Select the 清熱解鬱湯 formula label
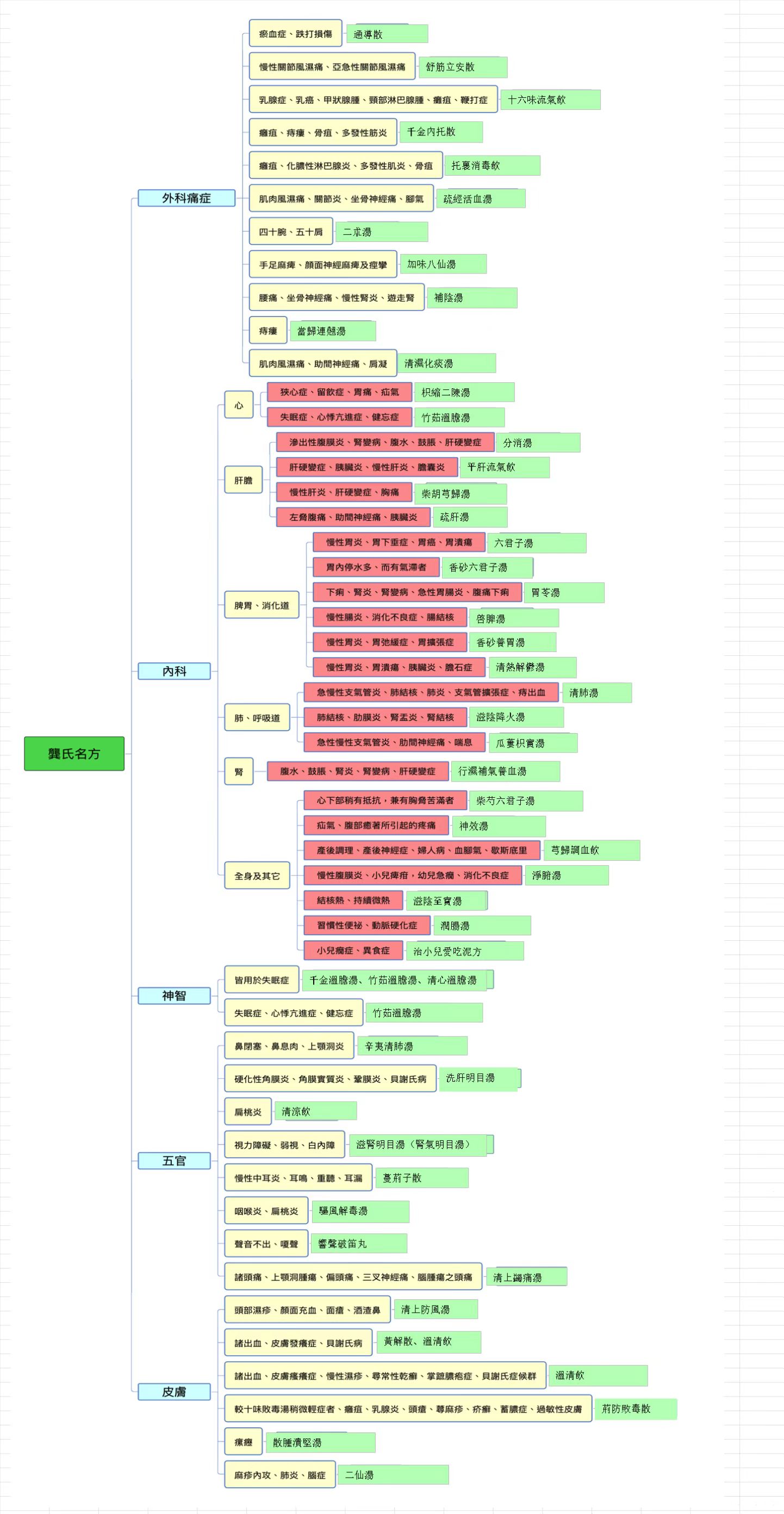Image resolution: width=784 pixels, height=1514 pixels. [x=532, y=668]
